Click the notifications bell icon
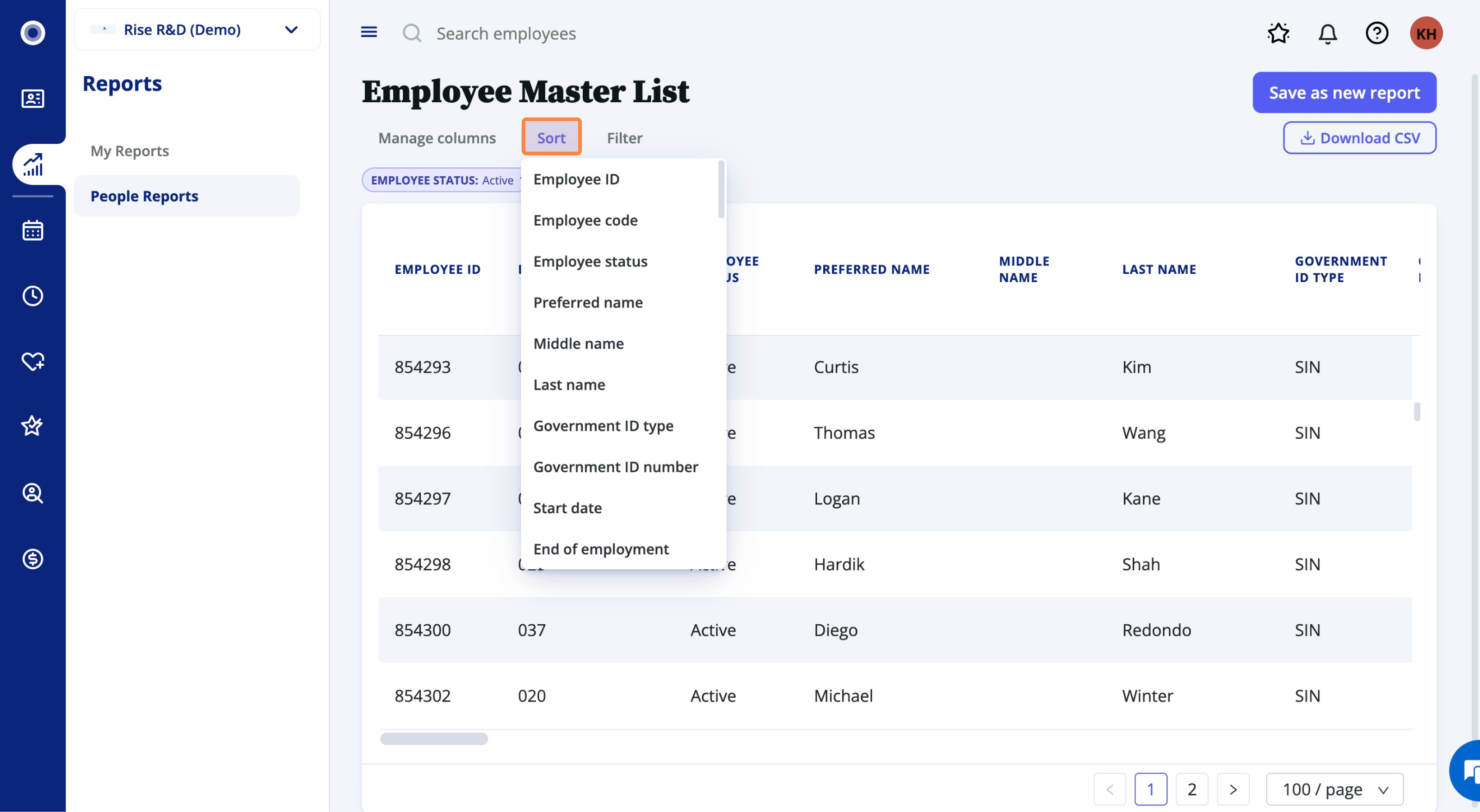The height and width of the screenshot is (812, 1480). (x=1327, y=33)
